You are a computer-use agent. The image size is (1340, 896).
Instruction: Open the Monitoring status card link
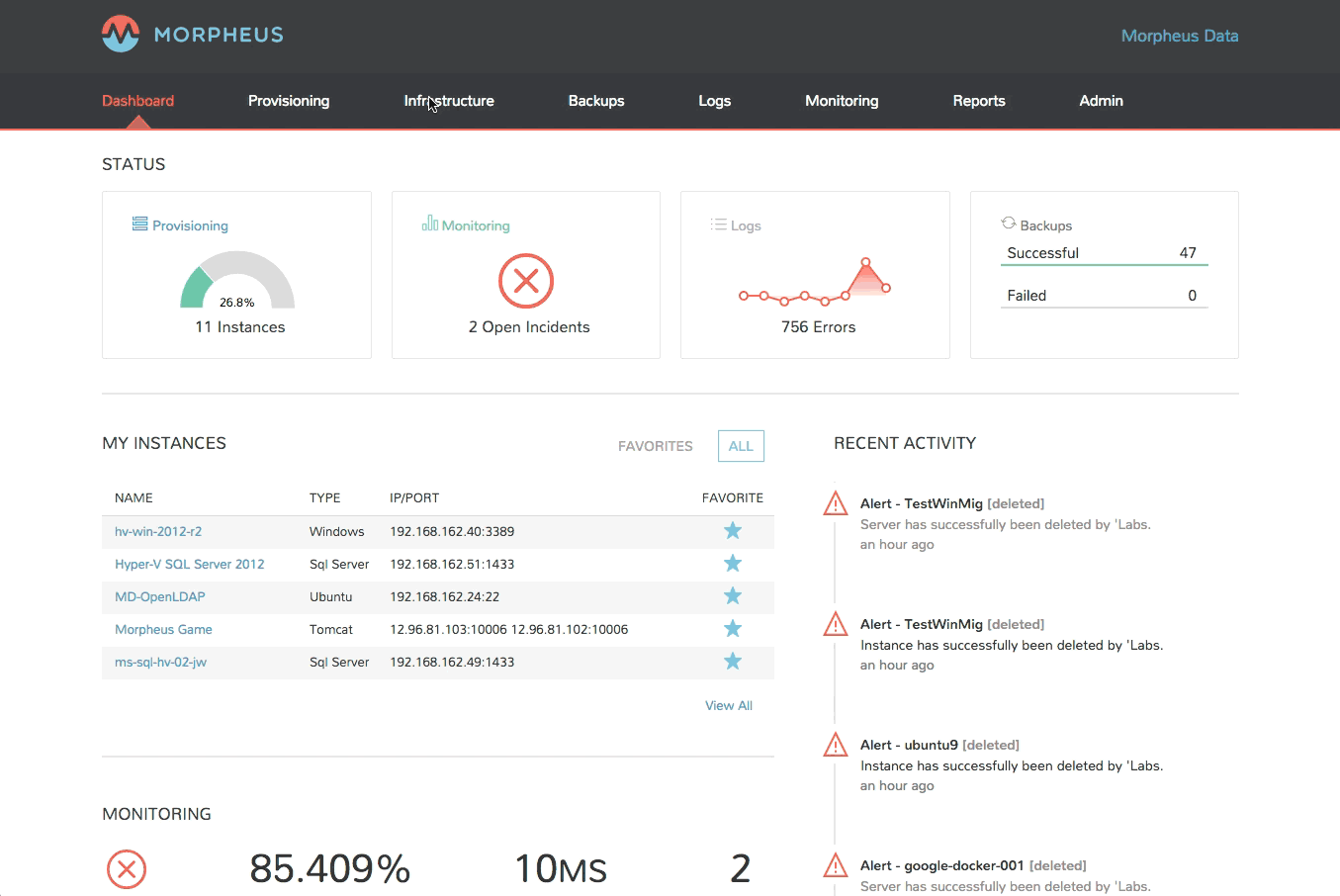[476, 225]
